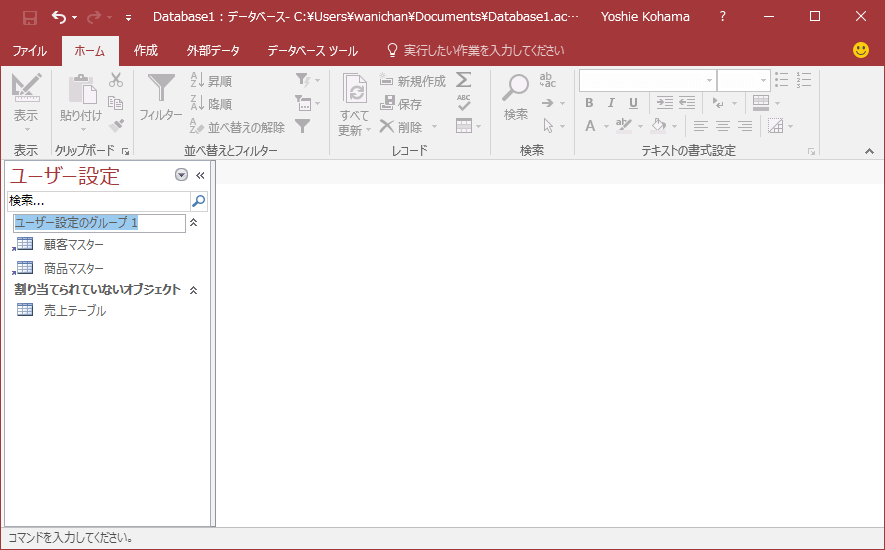The height and width of the screenshot is (550, 885).
Task: Toggle align text left
Action: 701,125
